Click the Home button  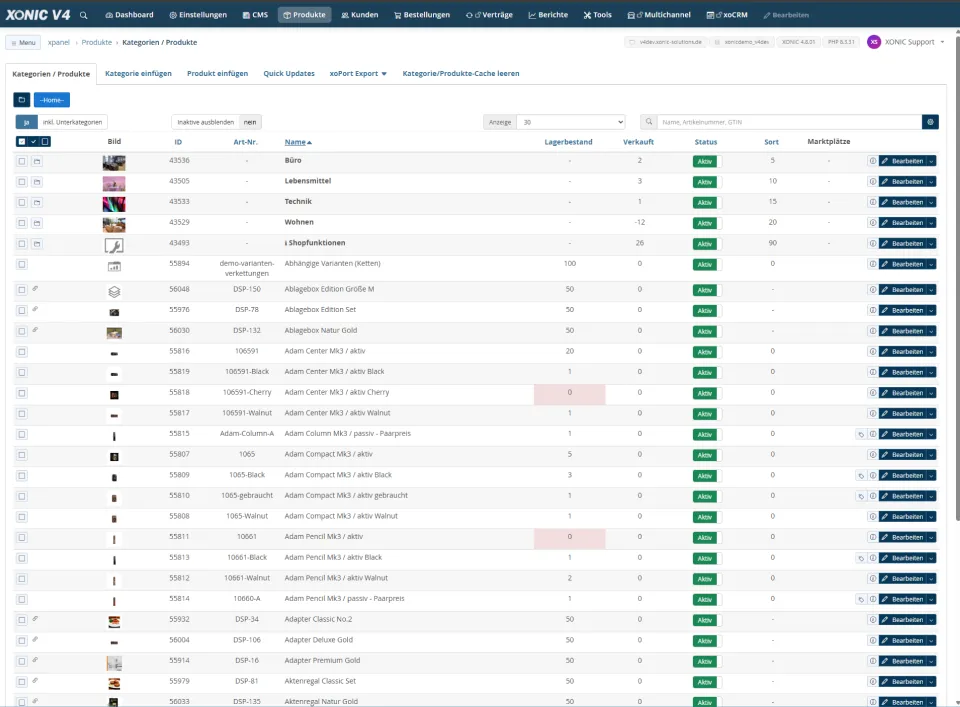point(51,100)
